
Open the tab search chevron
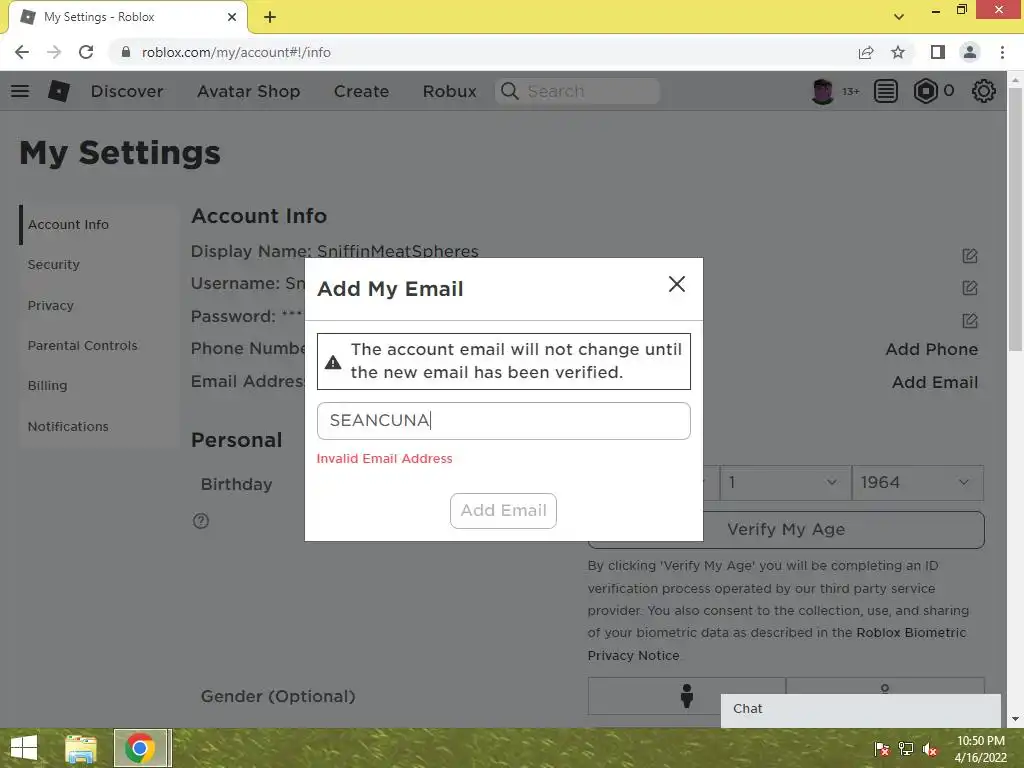click(899, 17)
